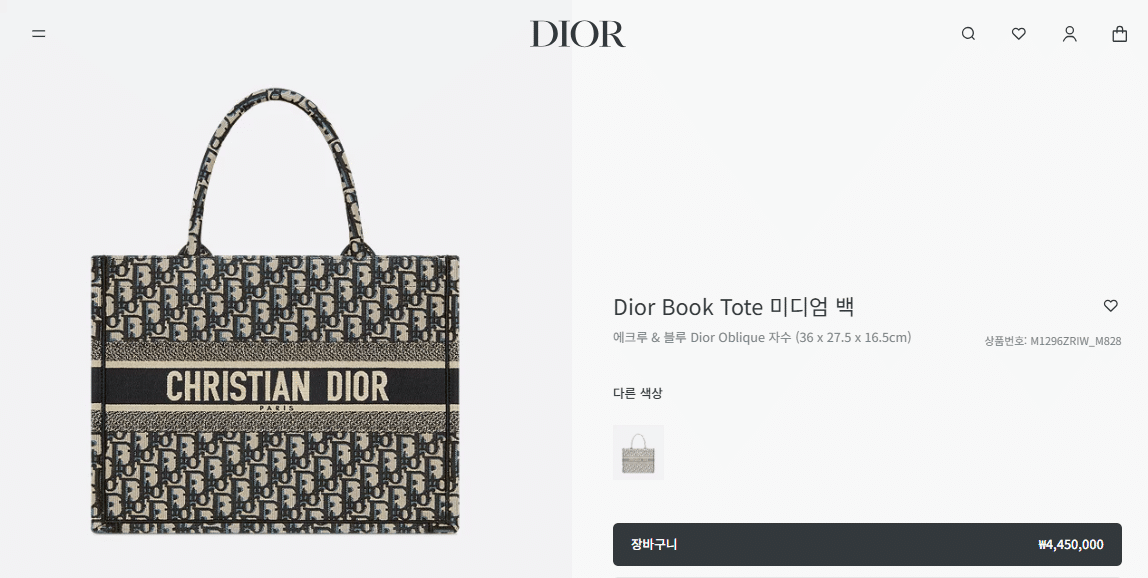Click the main Book Tote product image

coord(275,312)
